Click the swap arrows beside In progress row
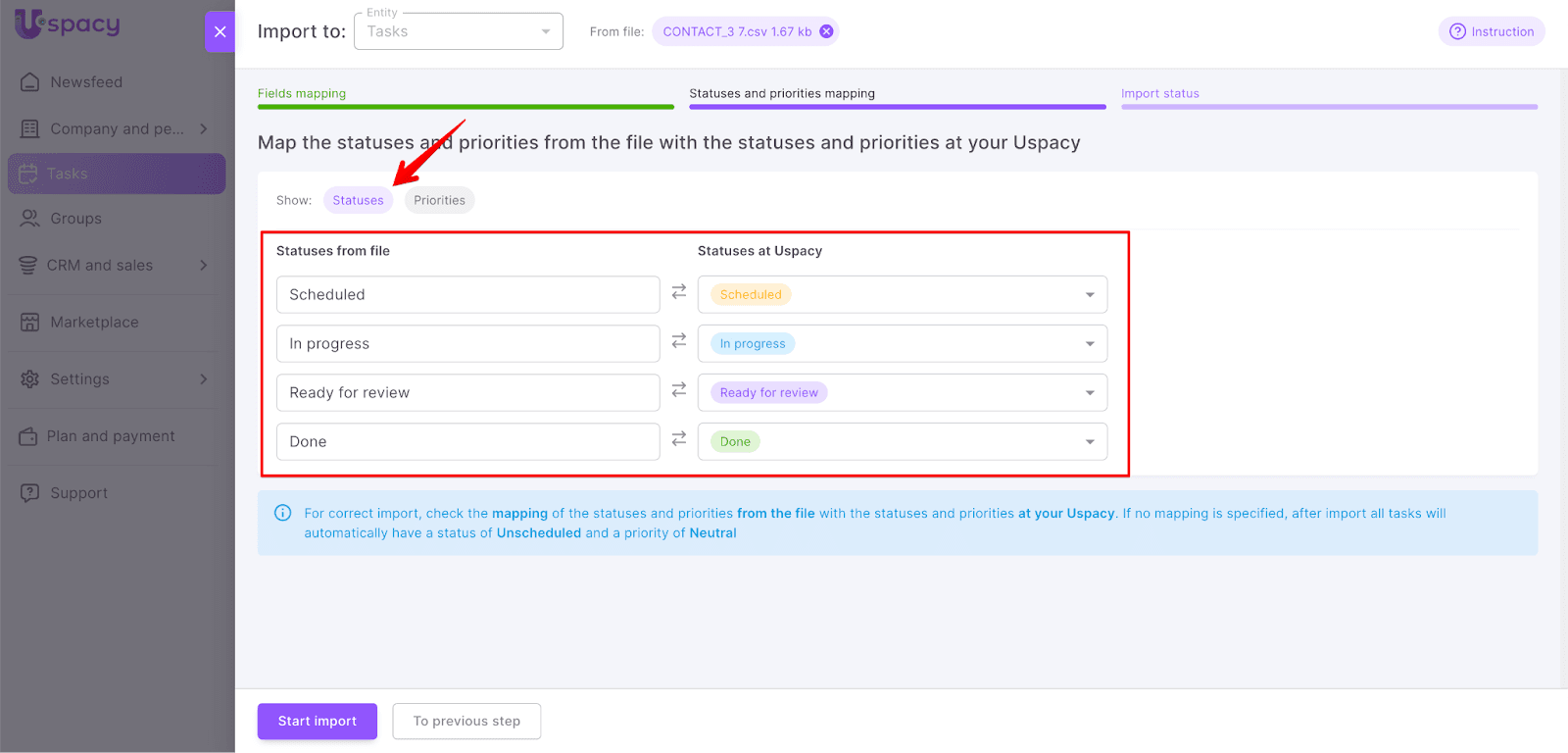The height and width of the screenshot is (753, 1568). [x=678, y=341]
